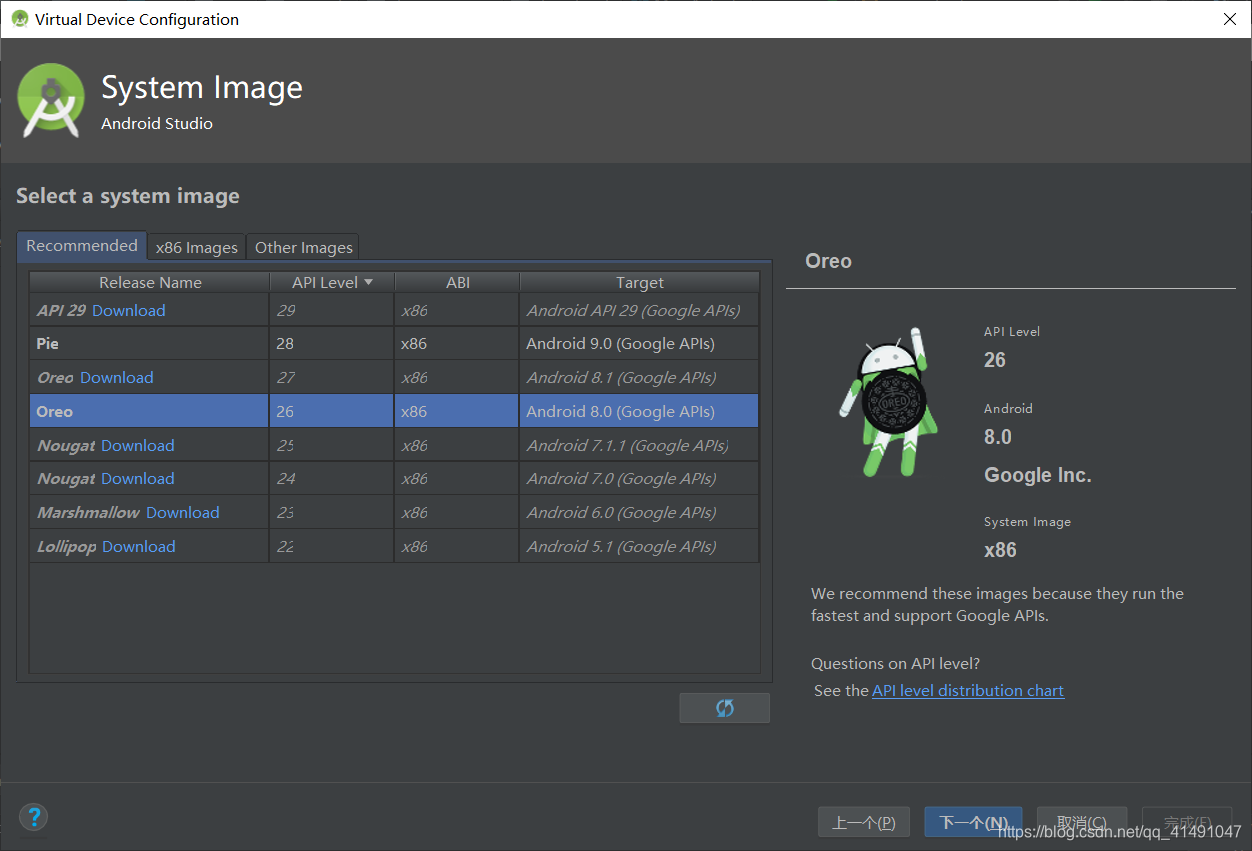Click API level 28 cell in Pie row

click(332, 343)
